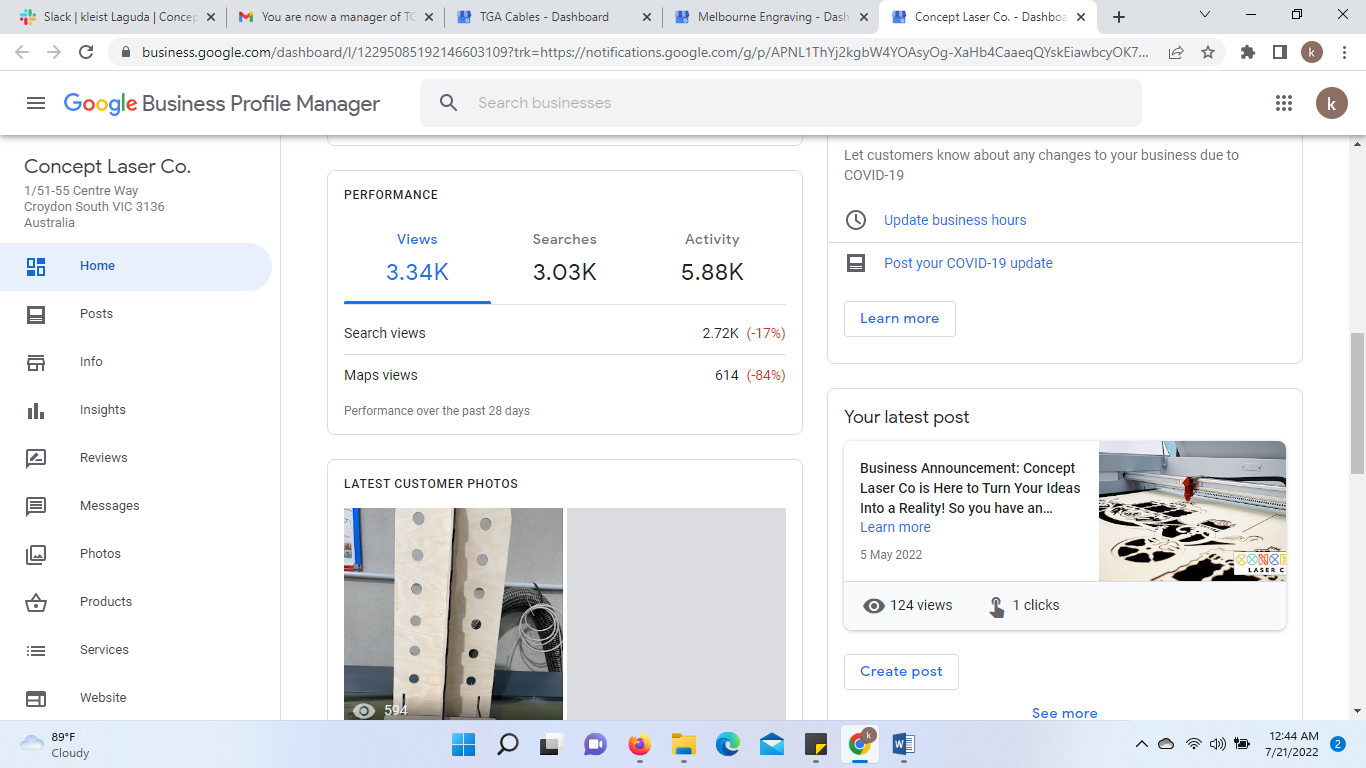Bookmark this page with the star icon

point(1208,52)
